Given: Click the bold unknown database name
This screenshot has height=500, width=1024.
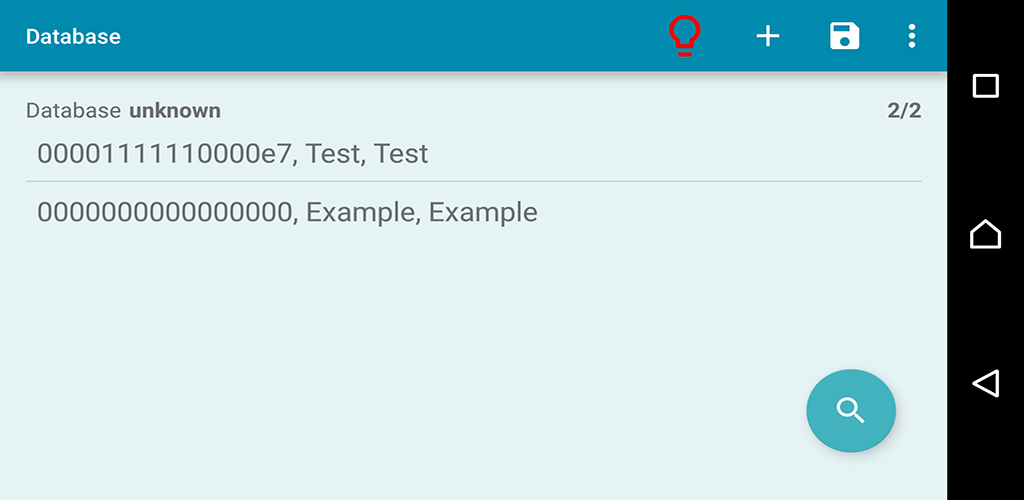Looking at the screenshot, I should (175, 111).
